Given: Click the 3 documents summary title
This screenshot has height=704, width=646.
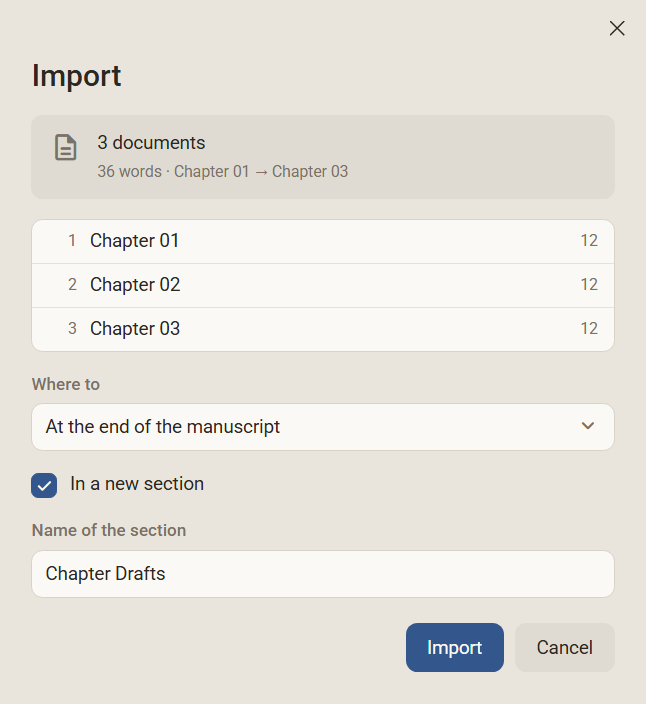Looking at the screenshot, I should point(151,143).
